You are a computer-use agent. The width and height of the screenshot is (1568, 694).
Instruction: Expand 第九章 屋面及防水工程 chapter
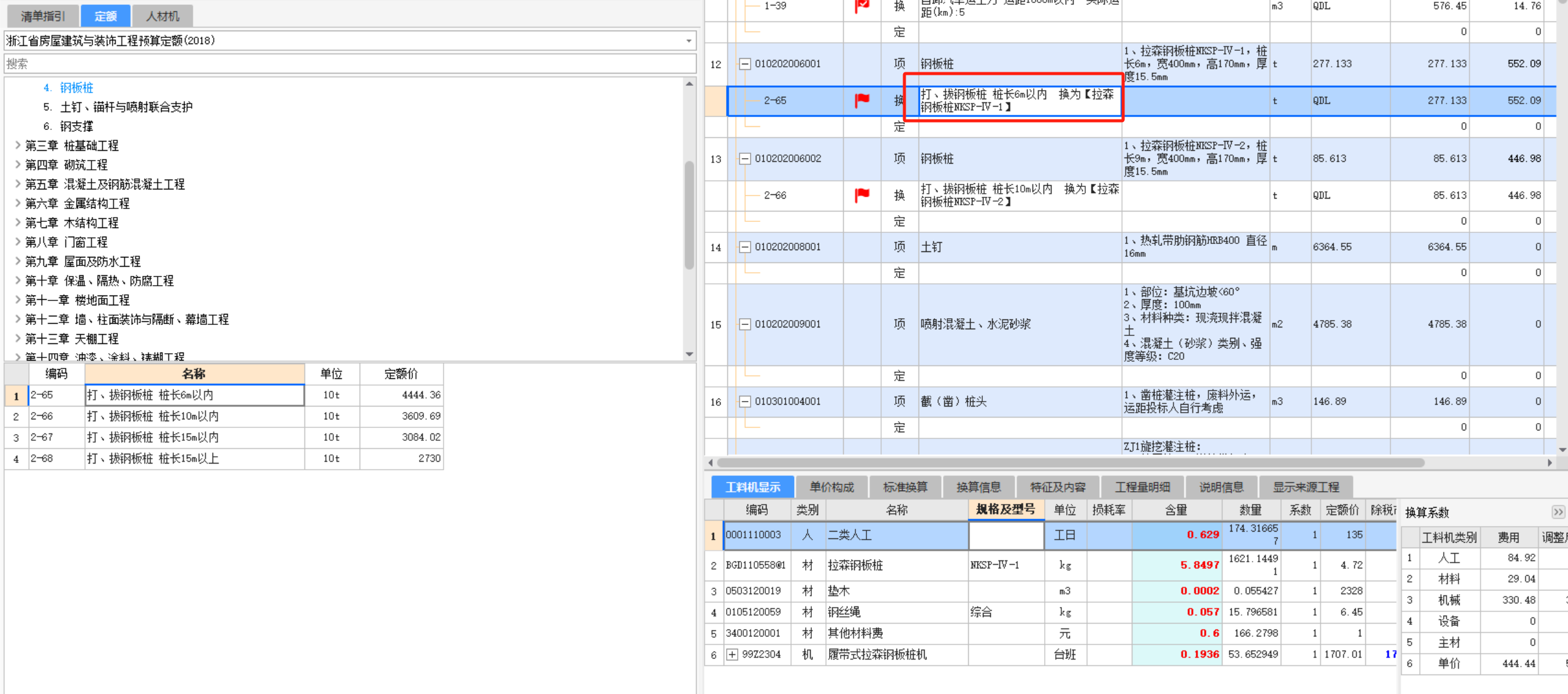(x=18, y=261)
